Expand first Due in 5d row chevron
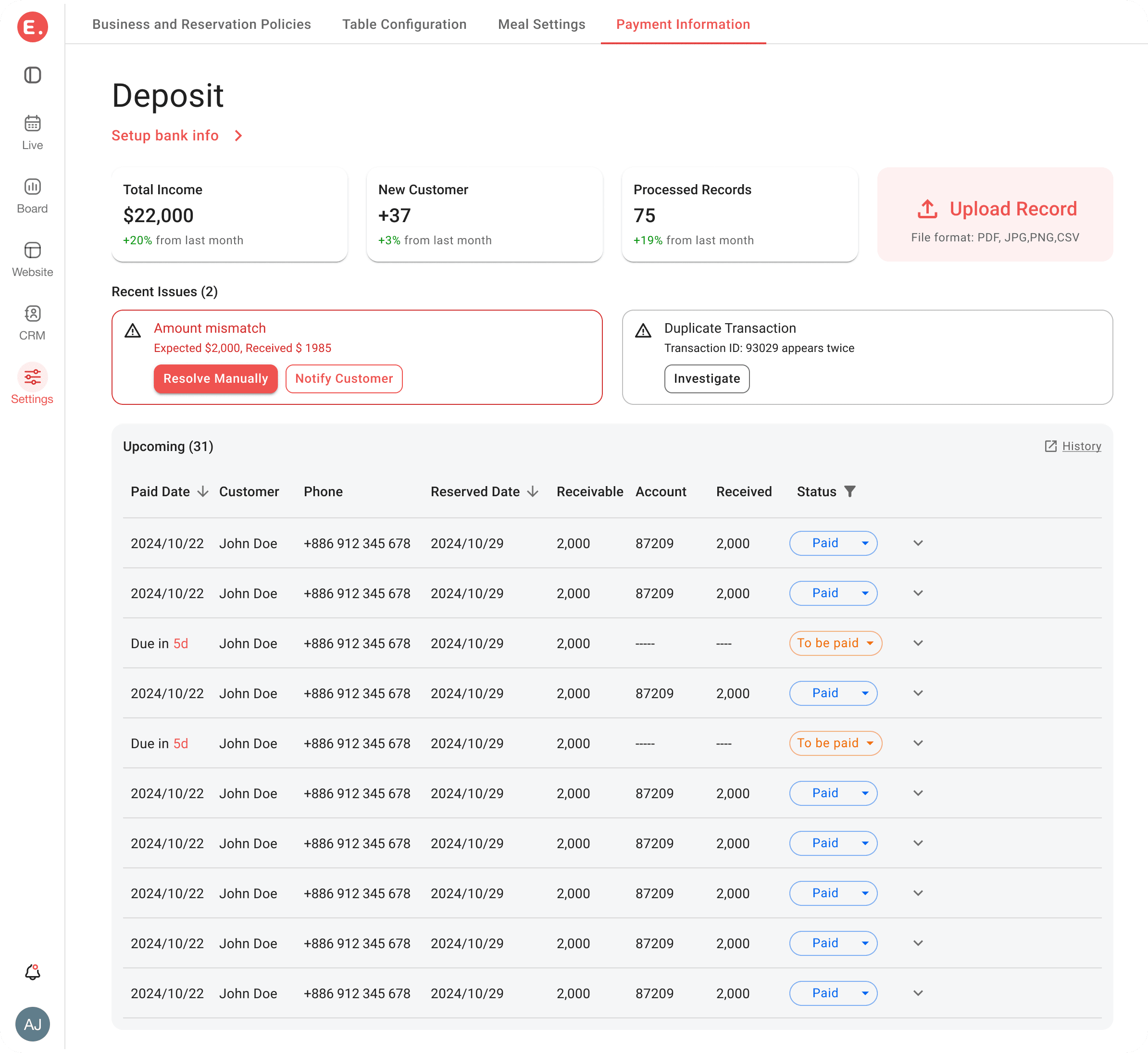Viewport: 1148px width, 1053px height. (918, 643)
